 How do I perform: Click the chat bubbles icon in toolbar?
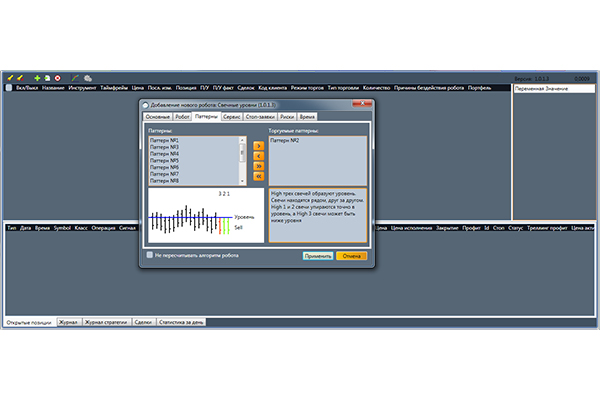pos(88,77)
